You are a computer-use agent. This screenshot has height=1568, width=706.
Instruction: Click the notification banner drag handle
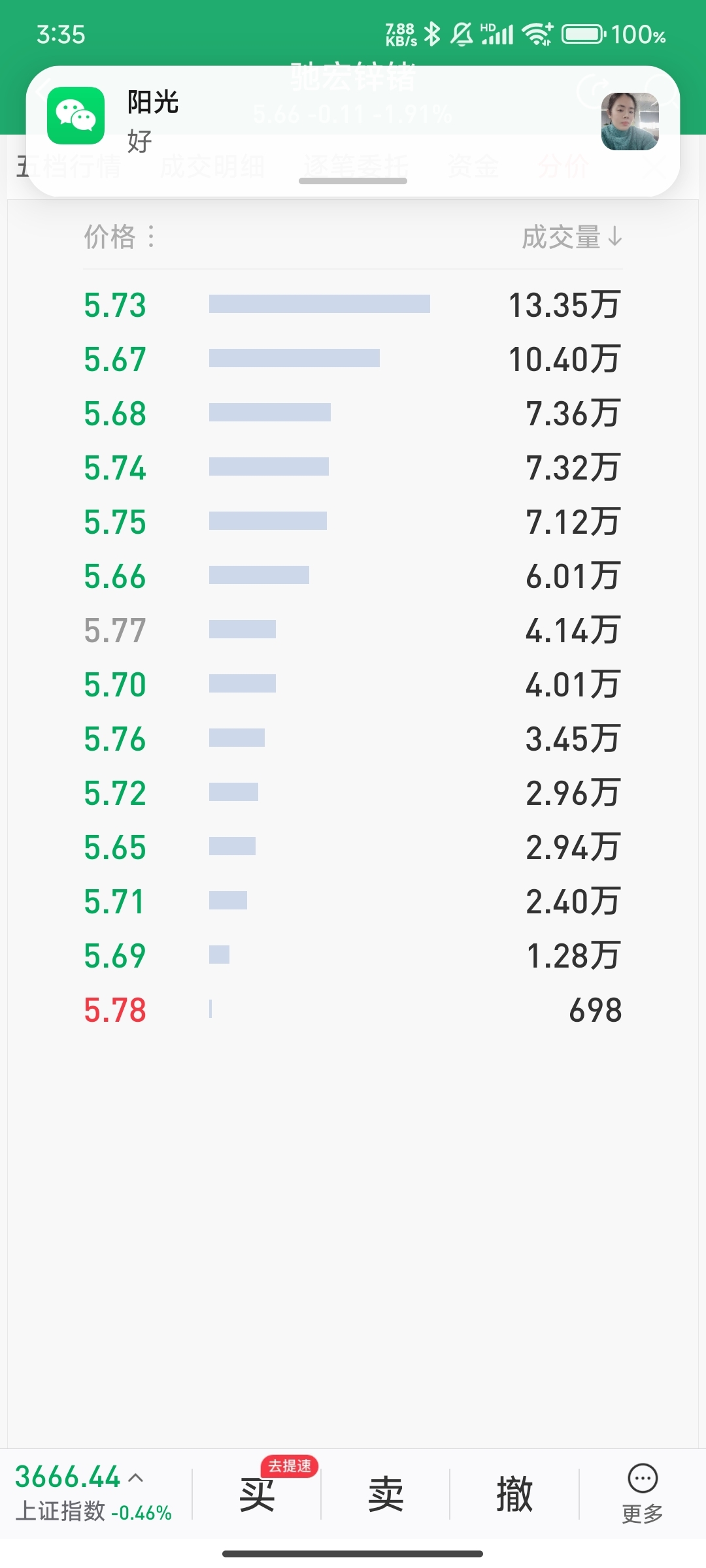click(x=353, y=181)
